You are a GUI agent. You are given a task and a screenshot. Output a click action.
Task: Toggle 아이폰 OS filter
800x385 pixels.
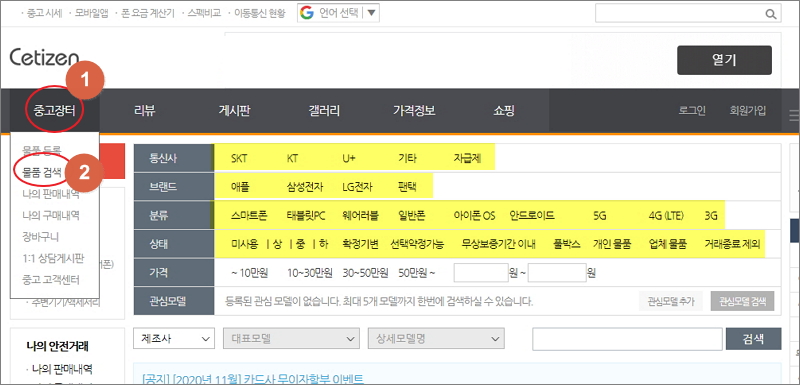coord(474,215)
